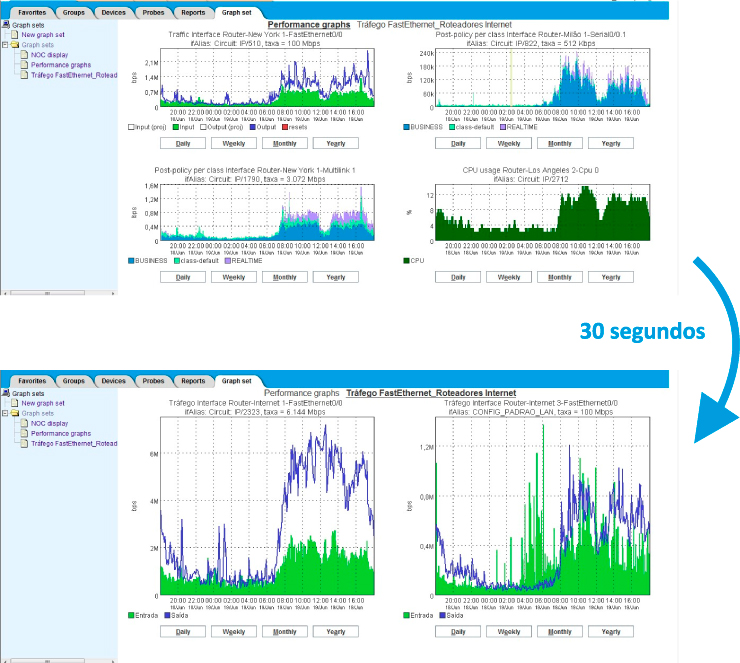Collapse Graph sets folder in upper tree
Screen dimensions: 740x663
(x=5, y=45)
